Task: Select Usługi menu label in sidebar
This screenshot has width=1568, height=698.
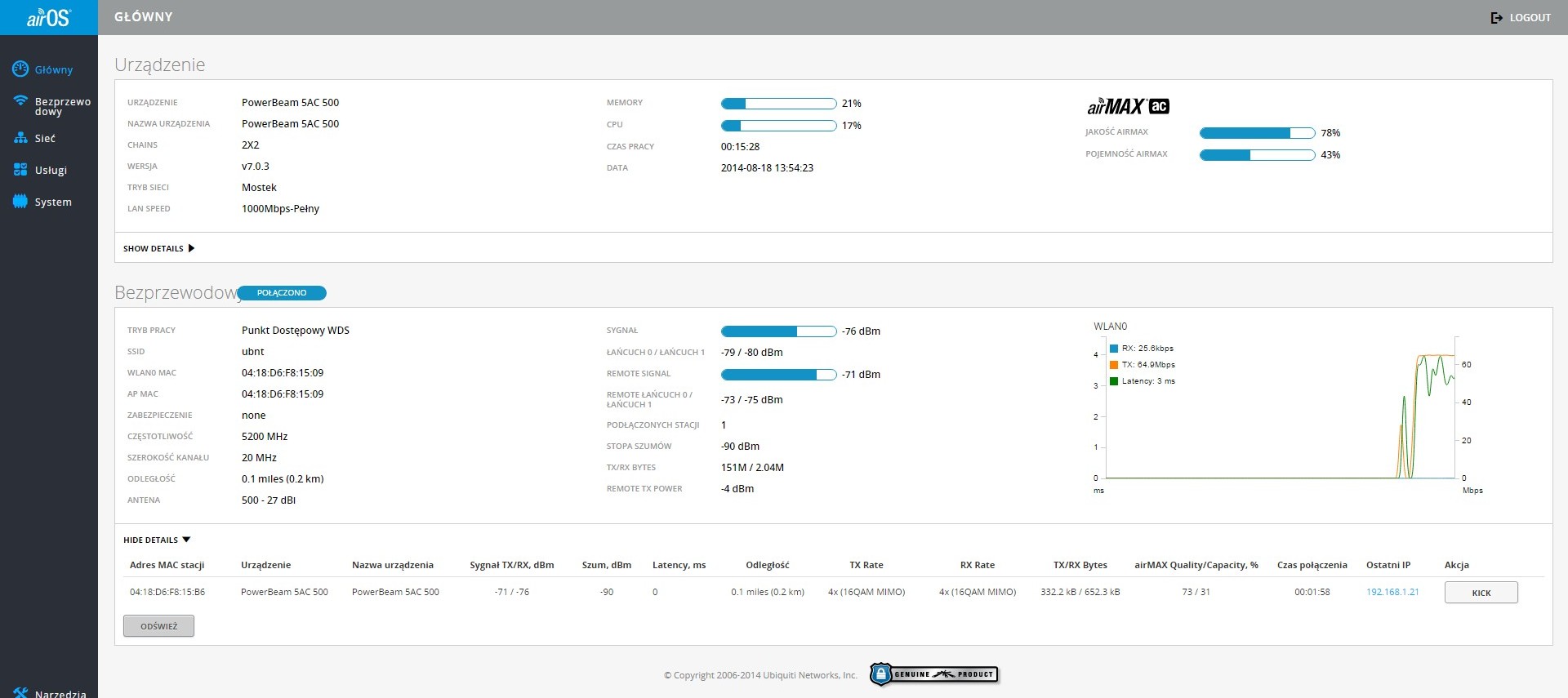Action: tap(51, 171)
